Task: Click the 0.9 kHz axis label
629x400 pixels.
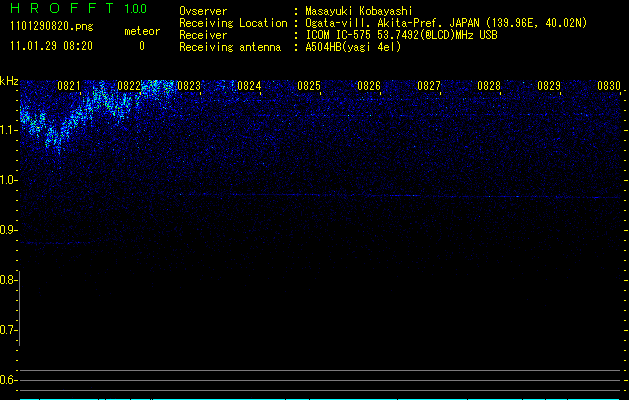Action: click(7, 230)
